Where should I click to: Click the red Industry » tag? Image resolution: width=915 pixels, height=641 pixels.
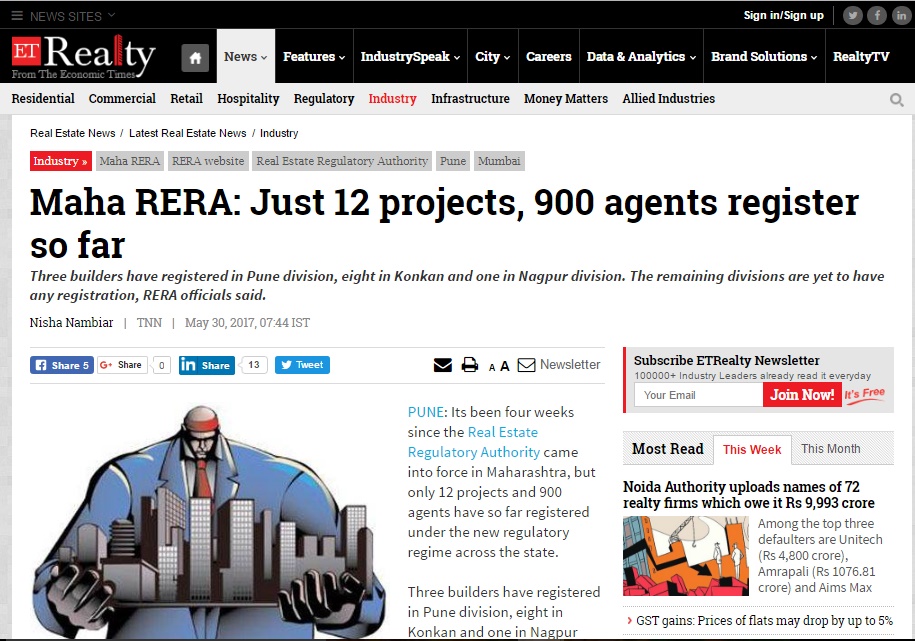pyautogui.click(x=61, y=161)
